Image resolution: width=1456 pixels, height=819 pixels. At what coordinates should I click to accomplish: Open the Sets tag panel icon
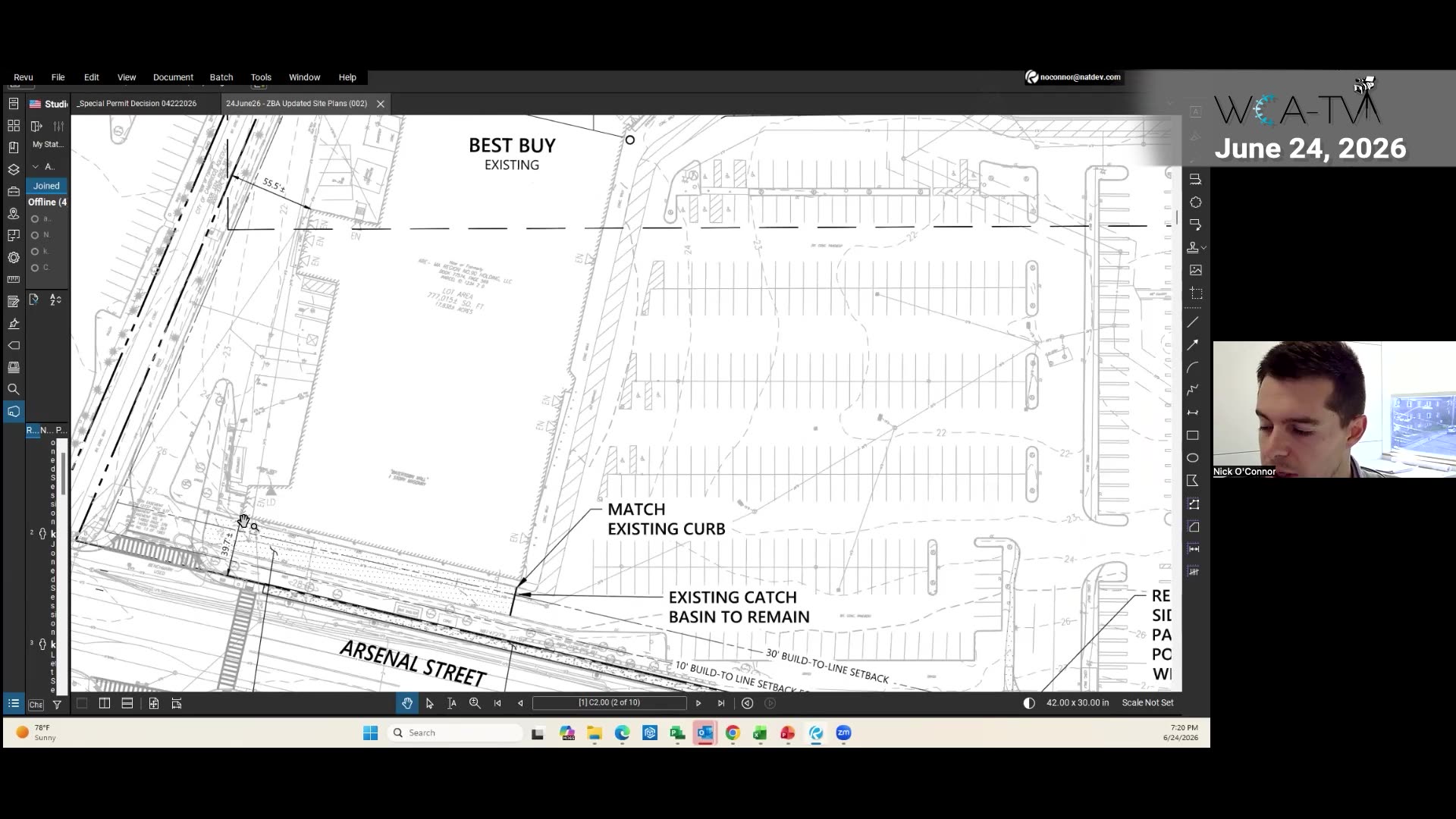click(14, 345)
